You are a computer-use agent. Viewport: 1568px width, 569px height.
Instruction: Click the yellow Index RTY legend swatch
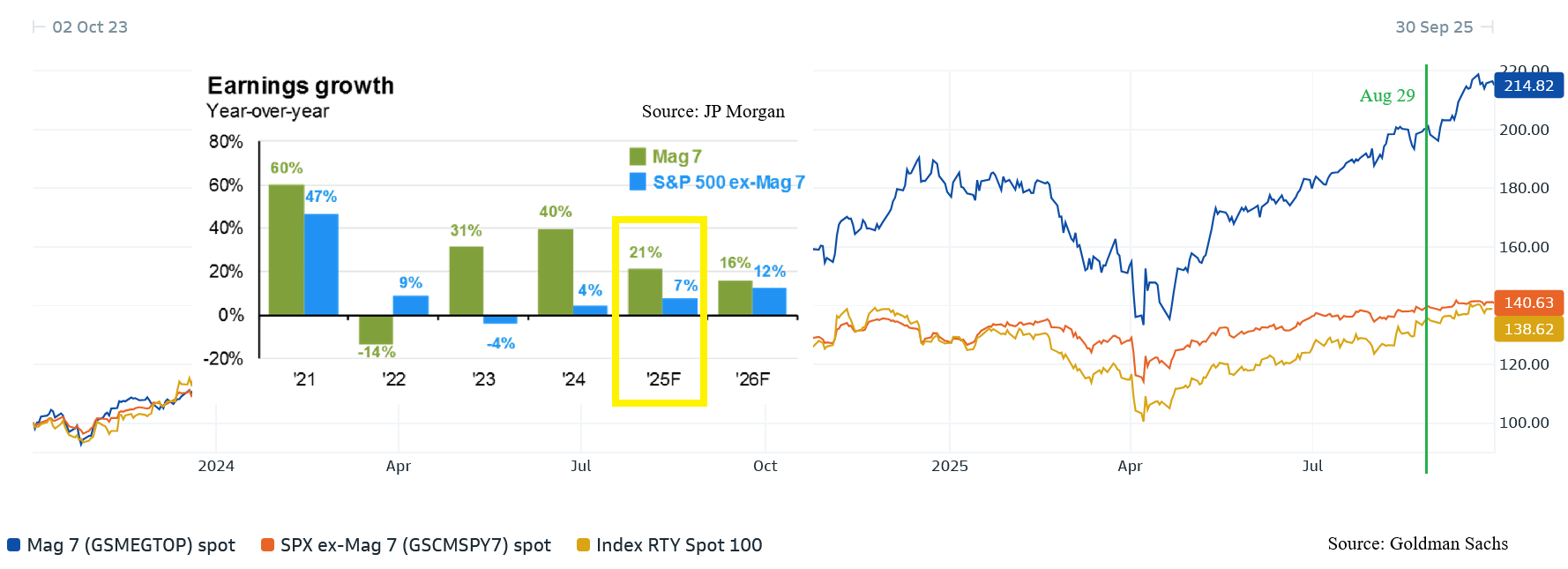click(x=583, y=545)
